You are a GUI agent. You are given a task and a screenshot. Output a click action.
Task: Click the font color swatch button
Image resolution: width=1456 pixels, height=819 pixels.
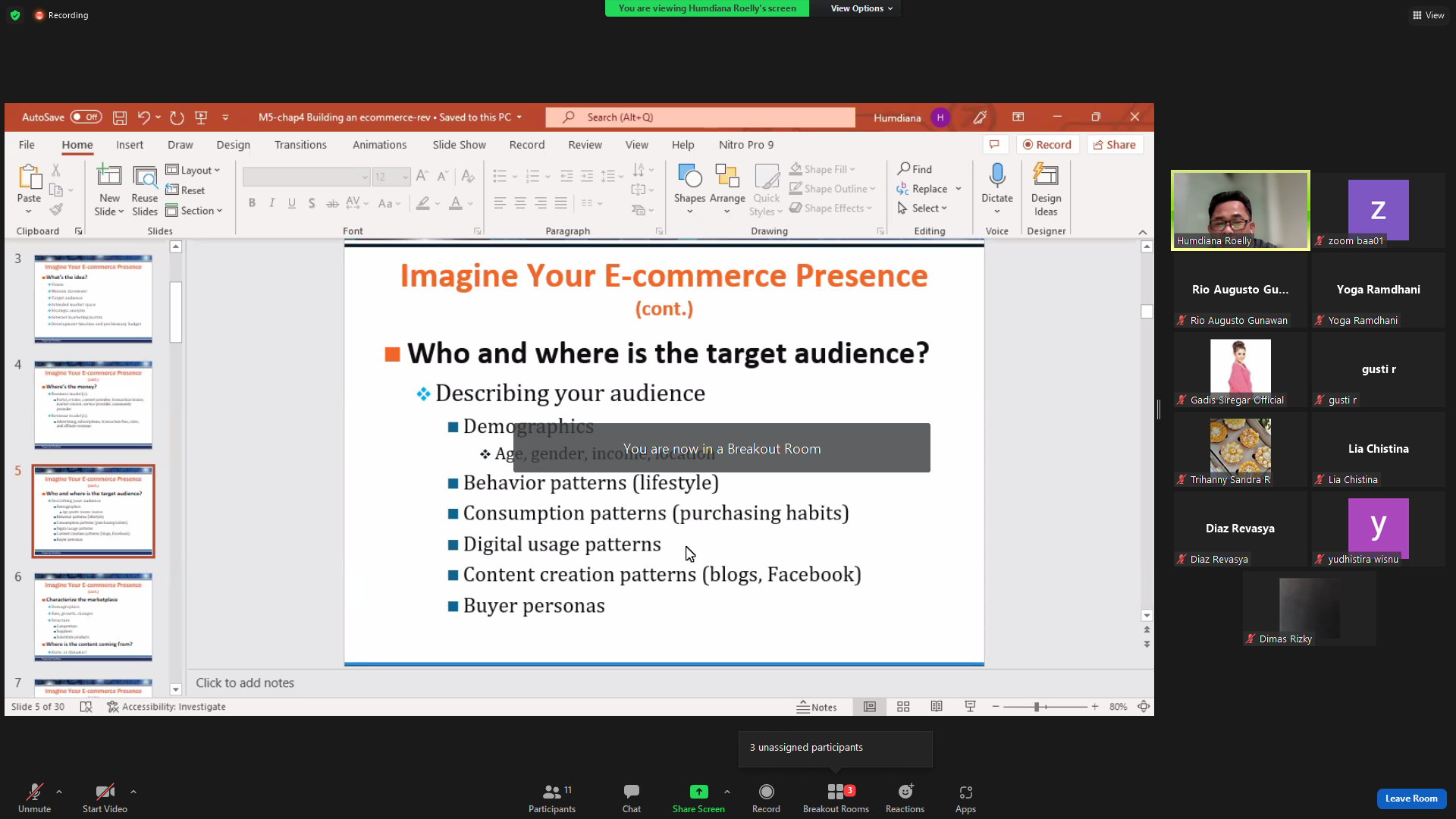click(456, 203)
